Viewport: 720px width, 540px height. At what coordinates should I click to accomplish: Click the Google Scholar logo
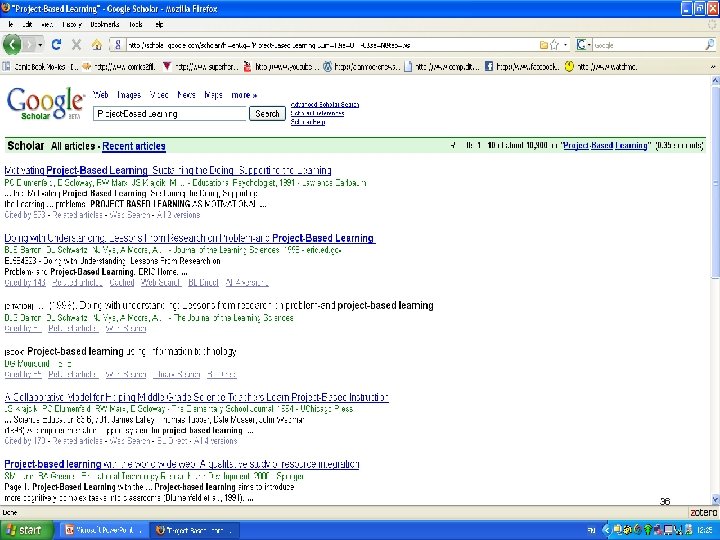click(x=45, y=104)
